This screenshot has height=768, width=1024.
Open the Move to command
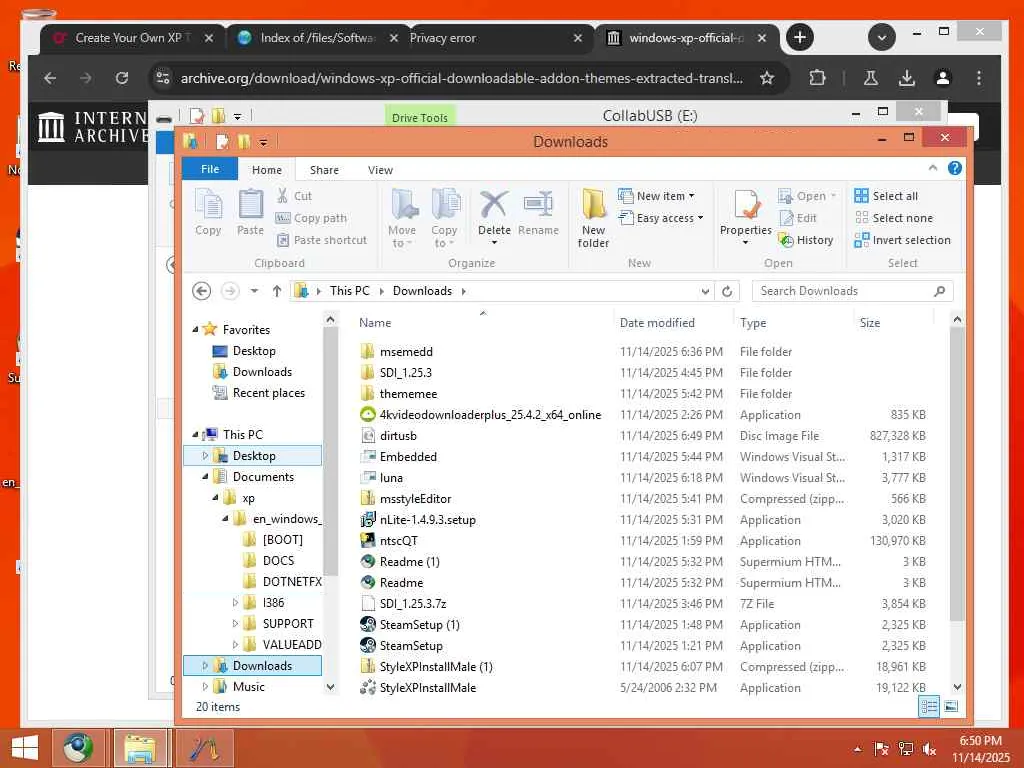(x=402, y=218)
